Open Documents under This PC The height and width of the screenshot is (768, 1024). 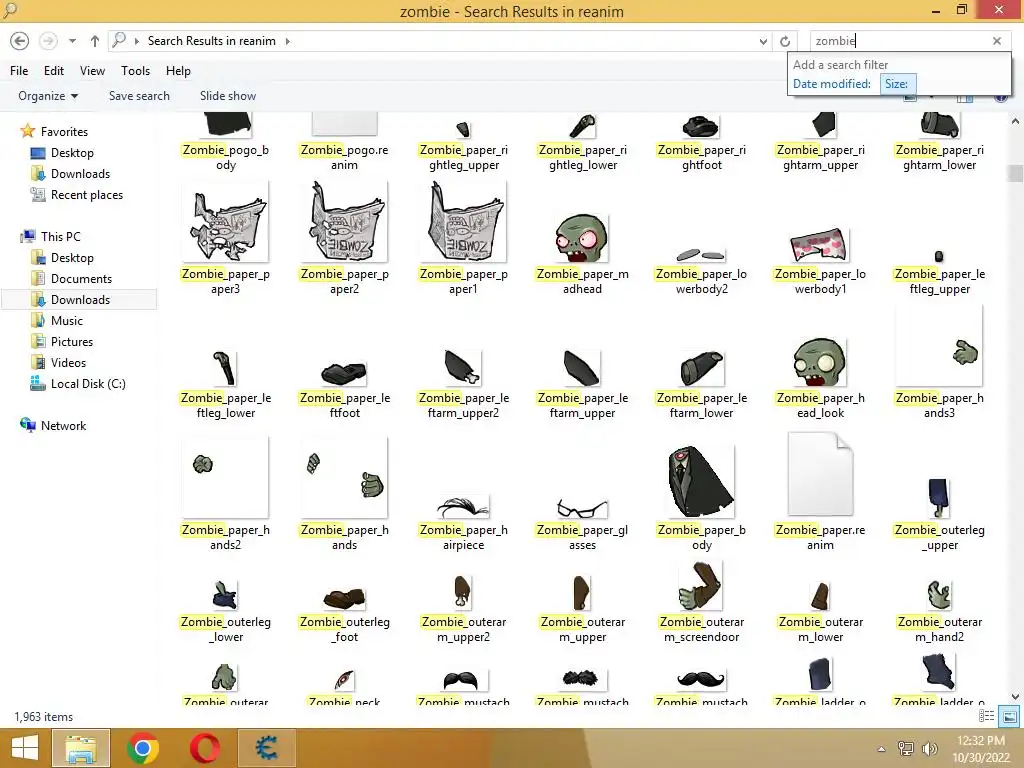[81, 279]
